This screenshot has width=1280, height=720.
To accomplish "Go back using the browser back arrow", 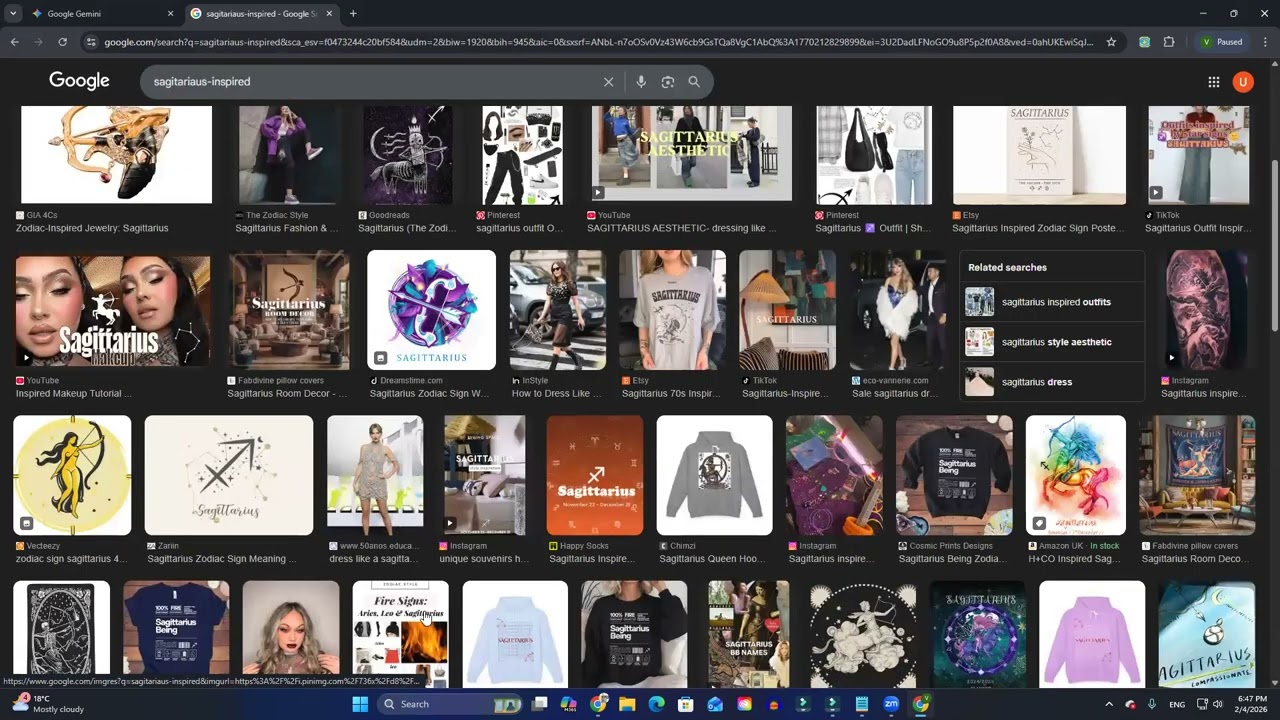I will click(14, 42).
